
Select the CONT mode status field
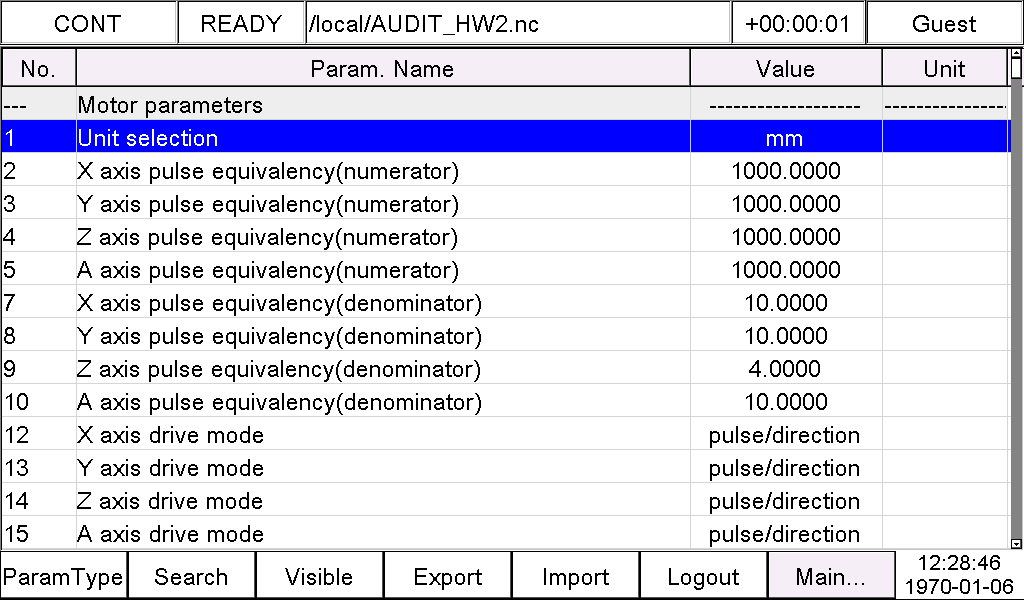click(88, 24)
